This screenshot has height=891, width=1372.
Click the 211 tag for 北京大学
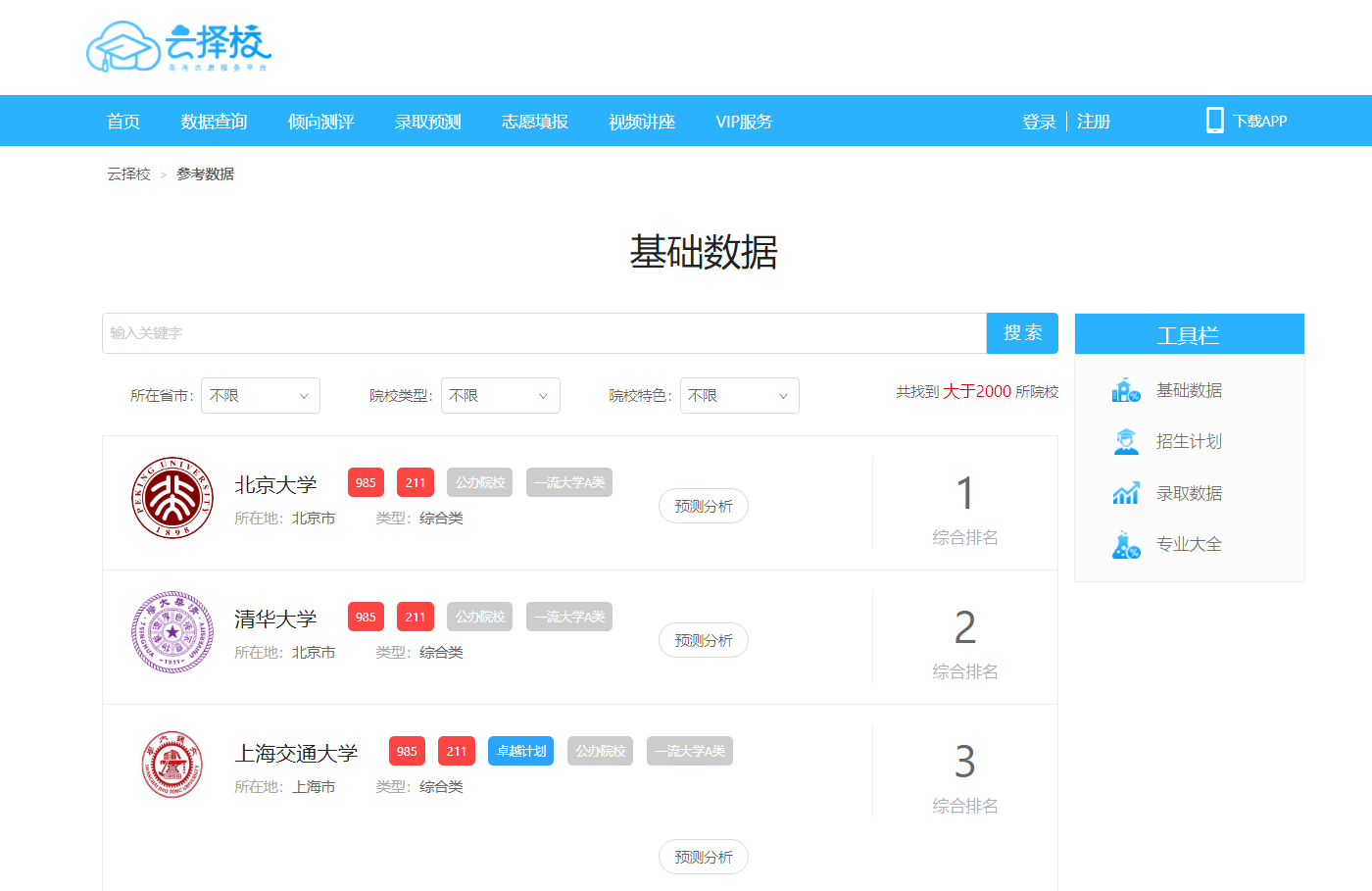click(416, 482)
